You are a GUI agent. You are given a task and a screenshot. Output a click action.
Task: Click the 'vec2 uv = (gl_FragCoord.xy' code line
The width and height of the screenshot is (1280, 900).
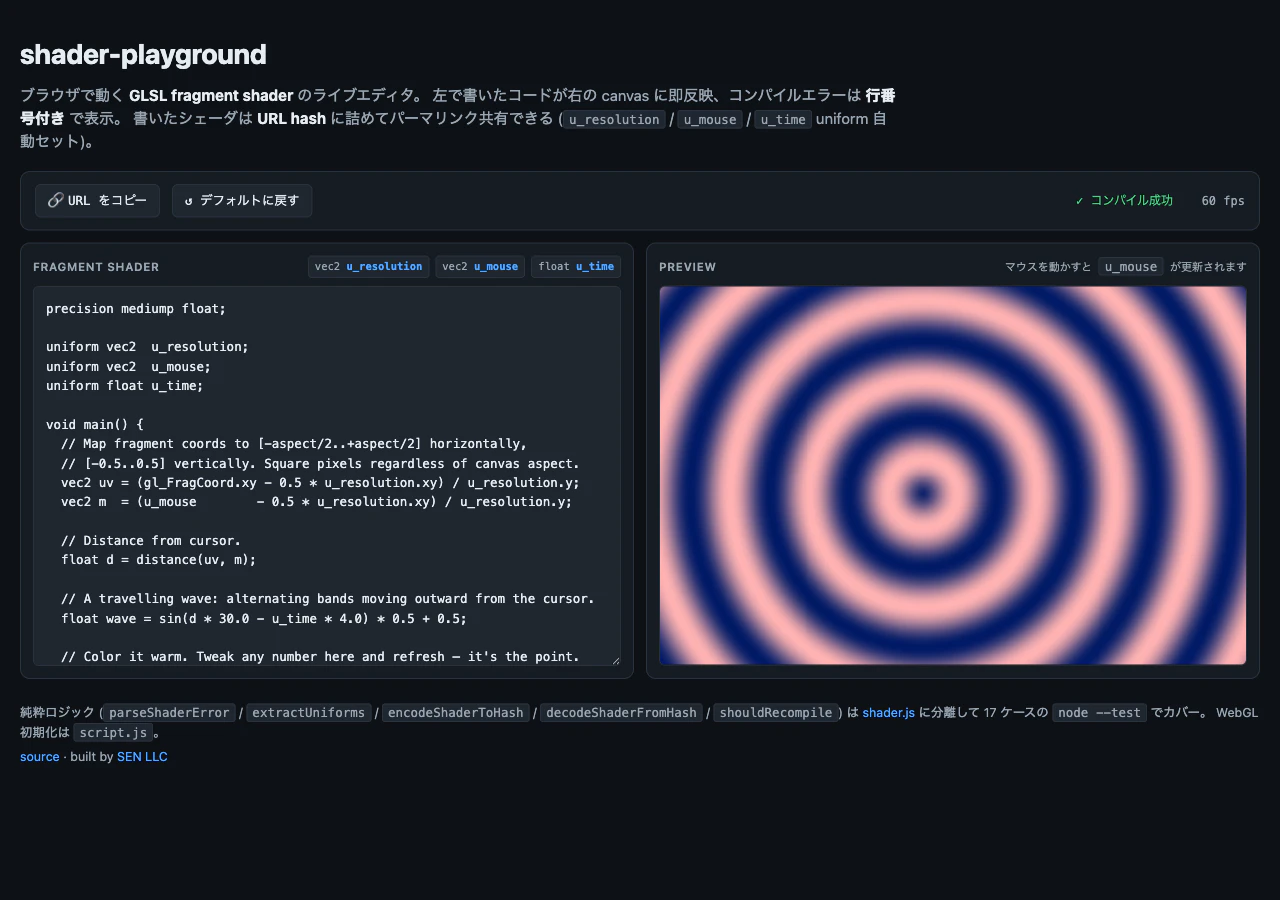(320, 483)
